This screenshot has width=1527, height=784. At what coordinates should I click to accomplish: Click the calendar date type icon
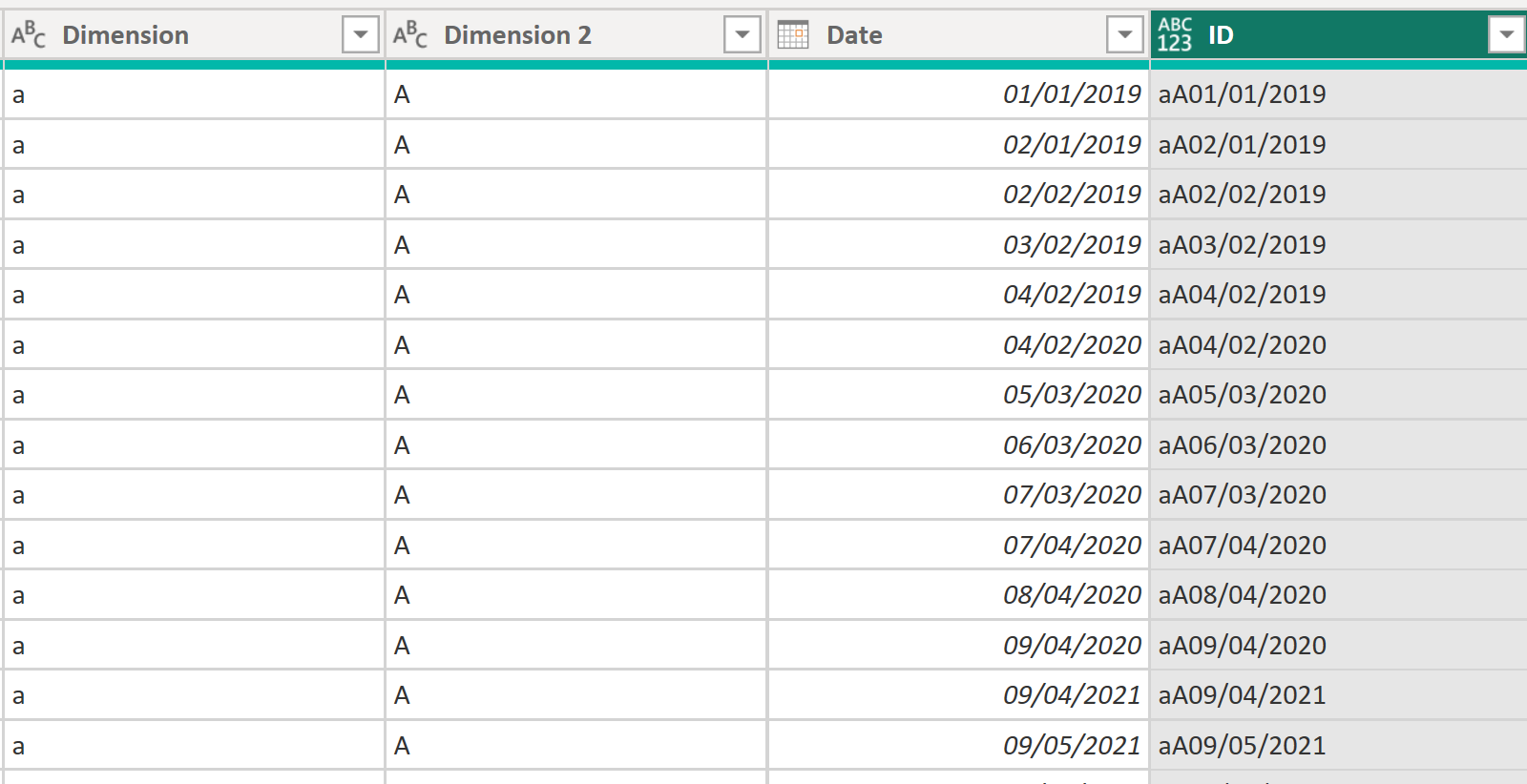click(793, 35)
